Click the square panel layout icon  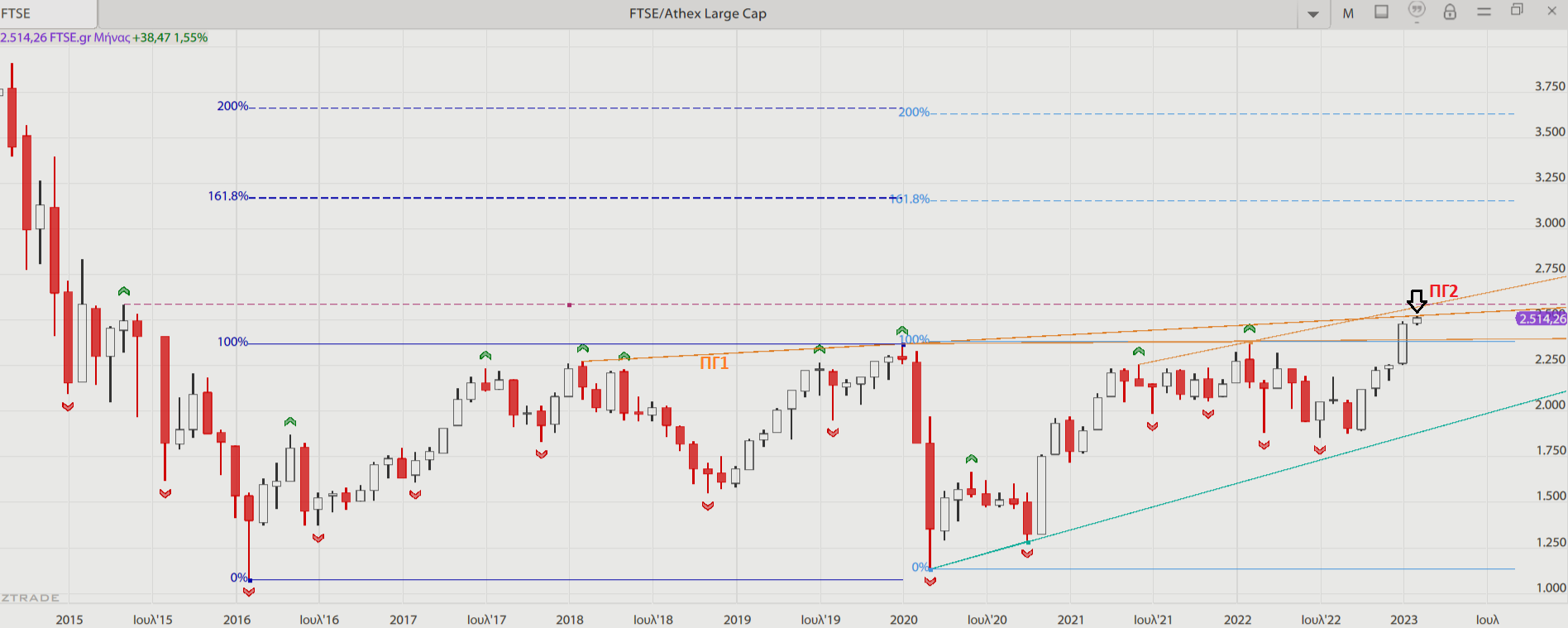click(x=1381, y=12)
